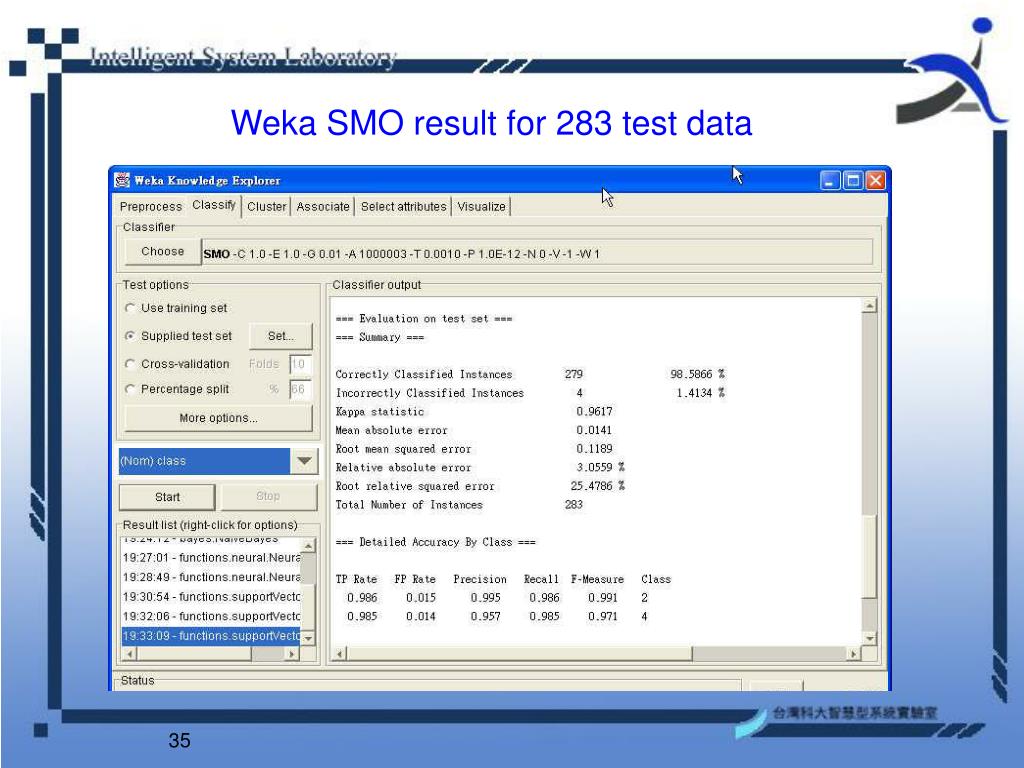Click result list scroll left arrow
This screenshot has width=1024, height=768.
coord(129,654)
